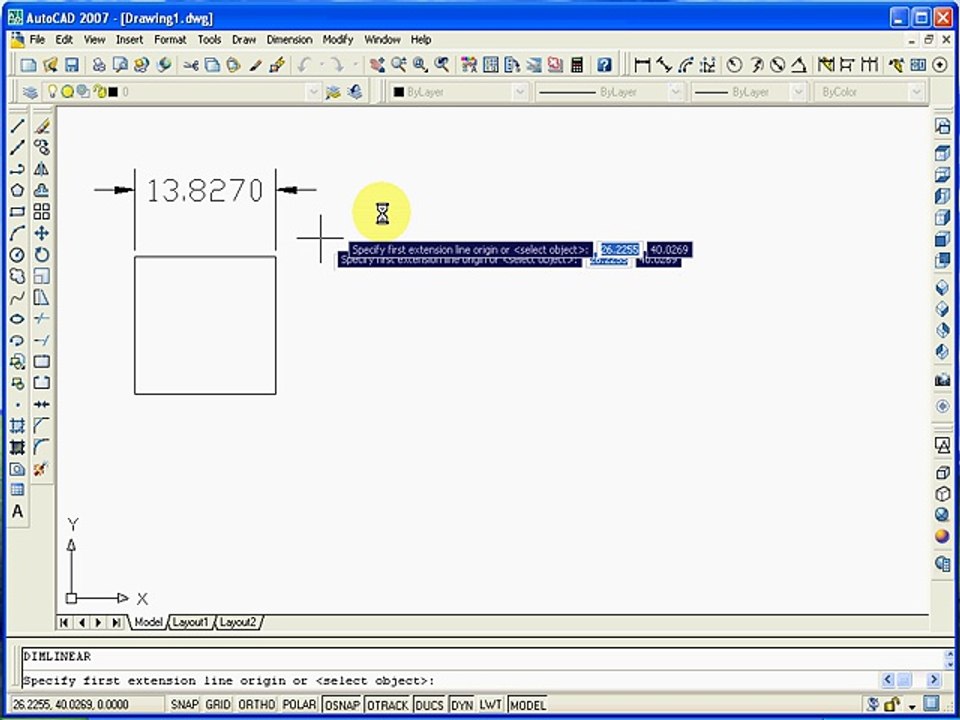Expand the layer 0 dropdown list
The image size is (960, 720).
313,92
